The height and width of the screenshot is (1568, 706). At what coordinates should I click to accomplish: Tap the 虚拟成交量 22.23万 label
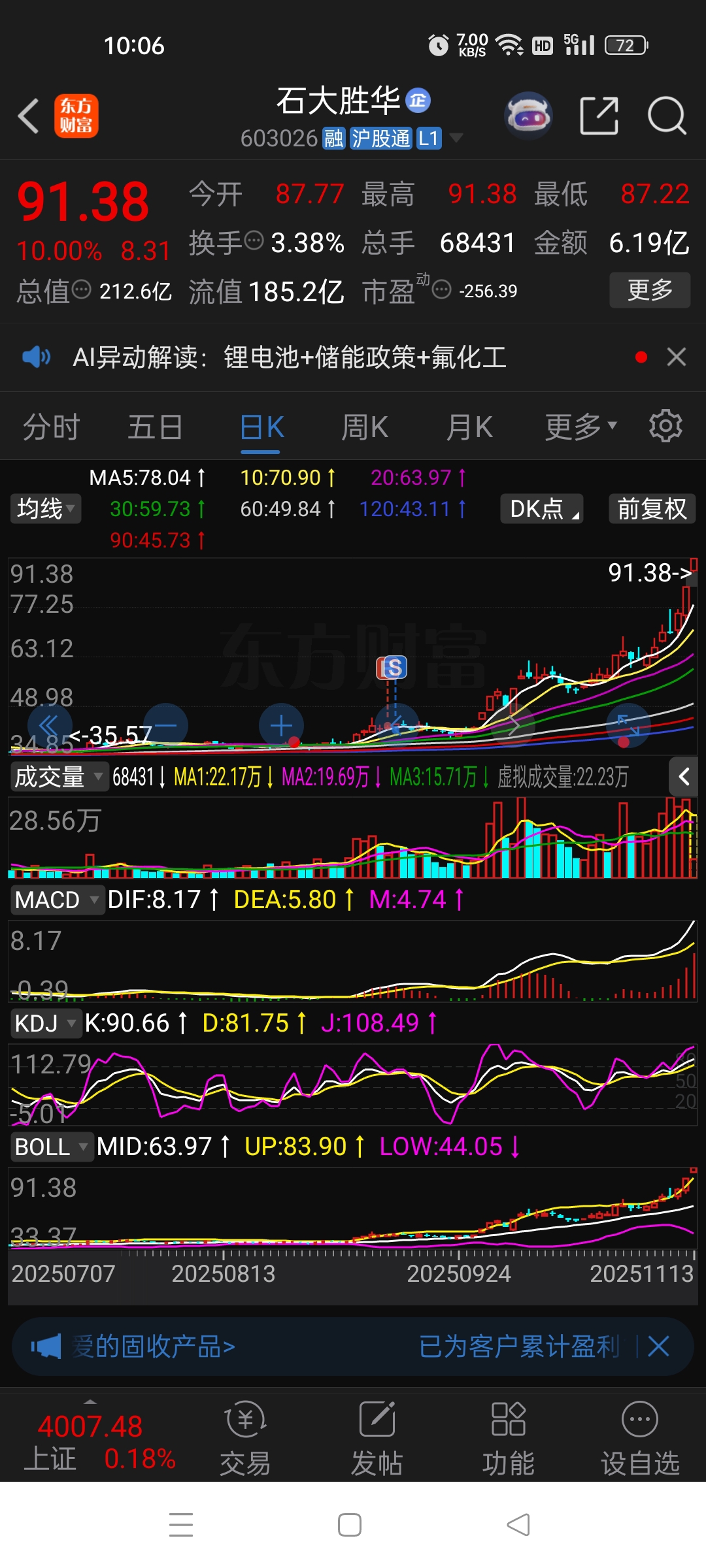pos(563,777)
